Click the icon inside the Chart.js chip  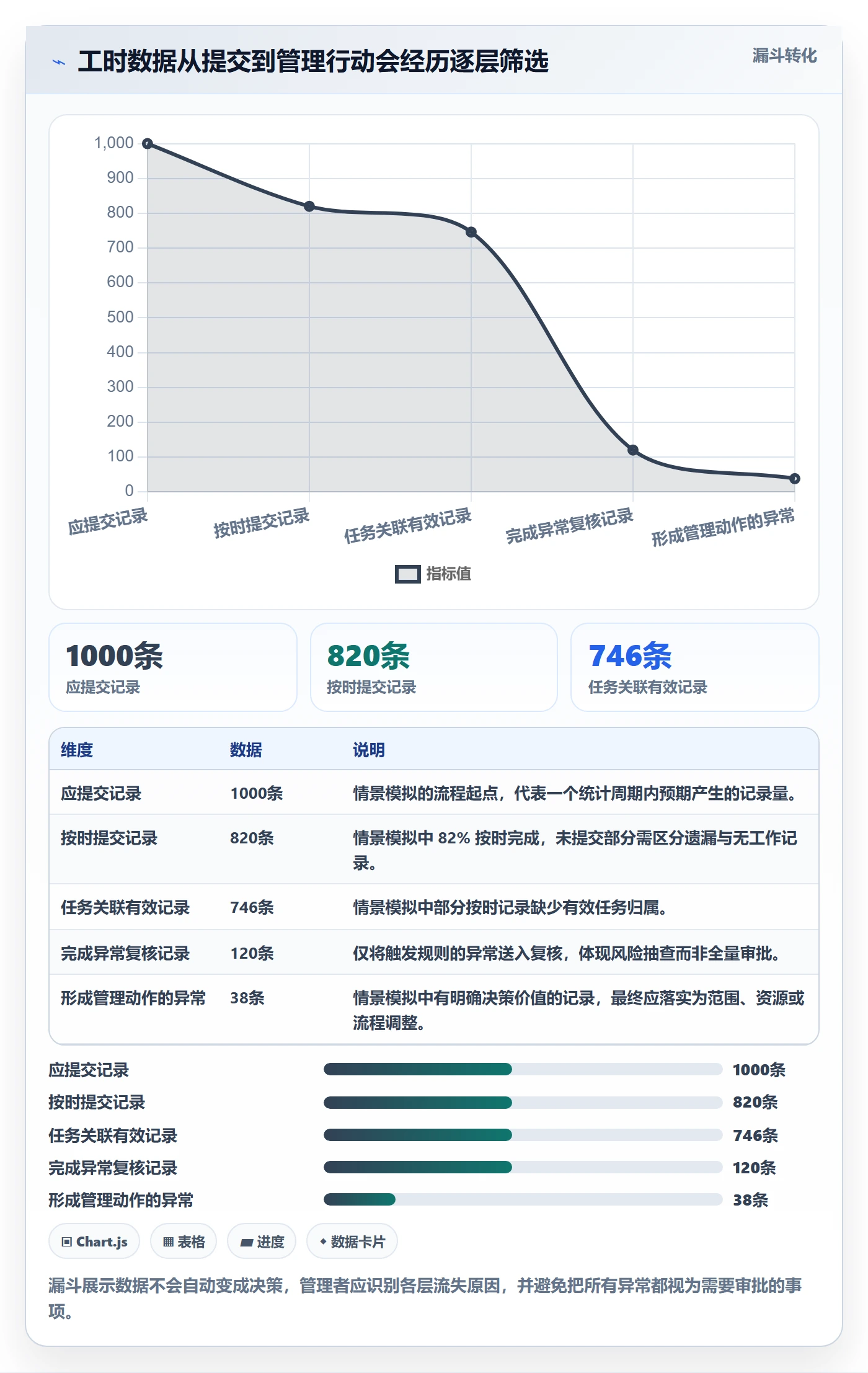coord(67,1242)
